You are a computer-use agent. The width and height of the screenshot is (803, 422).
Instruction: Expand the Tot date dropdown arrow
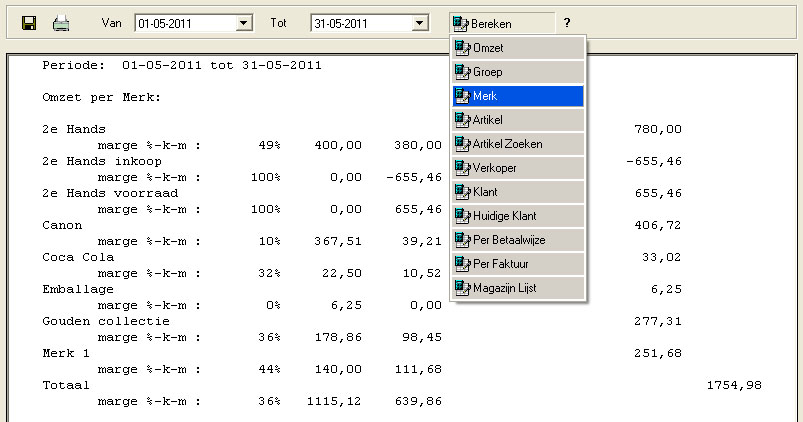[420, 22]
